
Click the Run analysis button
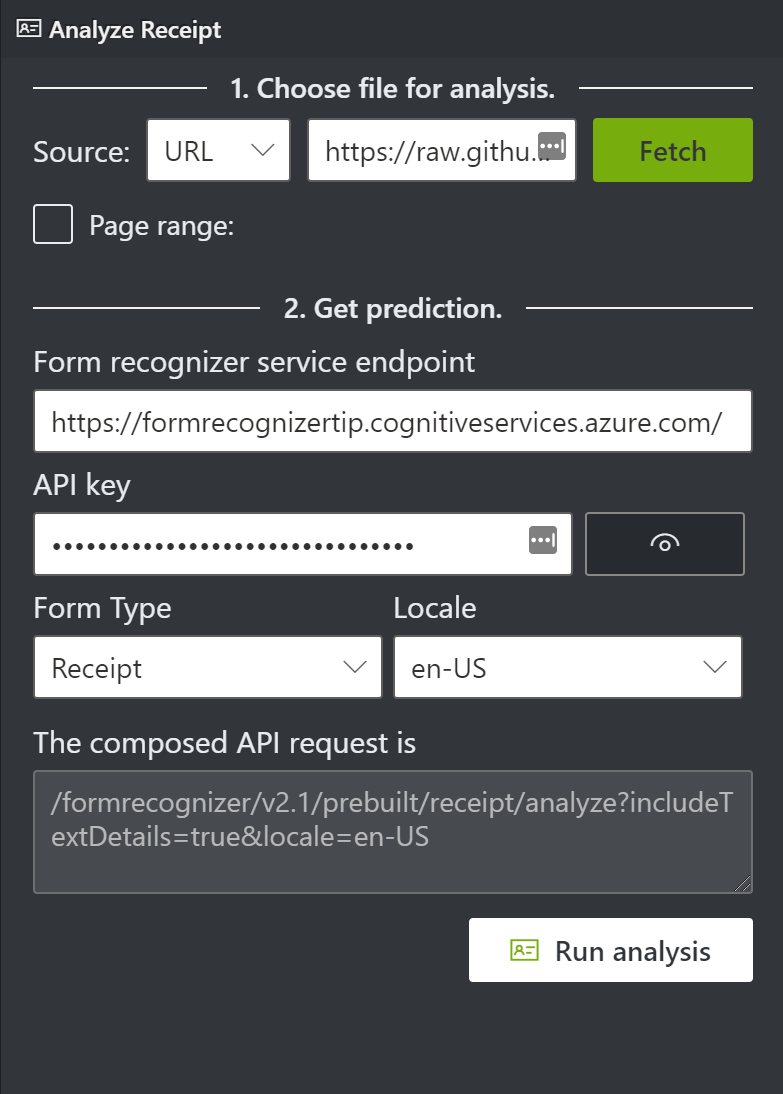[611, 950]
